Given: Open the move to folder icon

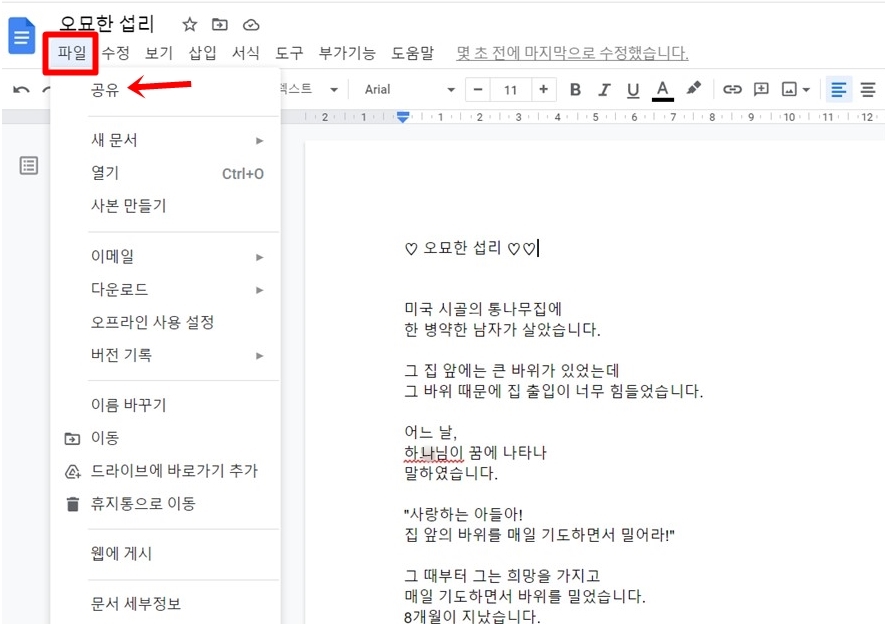Looking at the screenshot, I should pos(218,23).
